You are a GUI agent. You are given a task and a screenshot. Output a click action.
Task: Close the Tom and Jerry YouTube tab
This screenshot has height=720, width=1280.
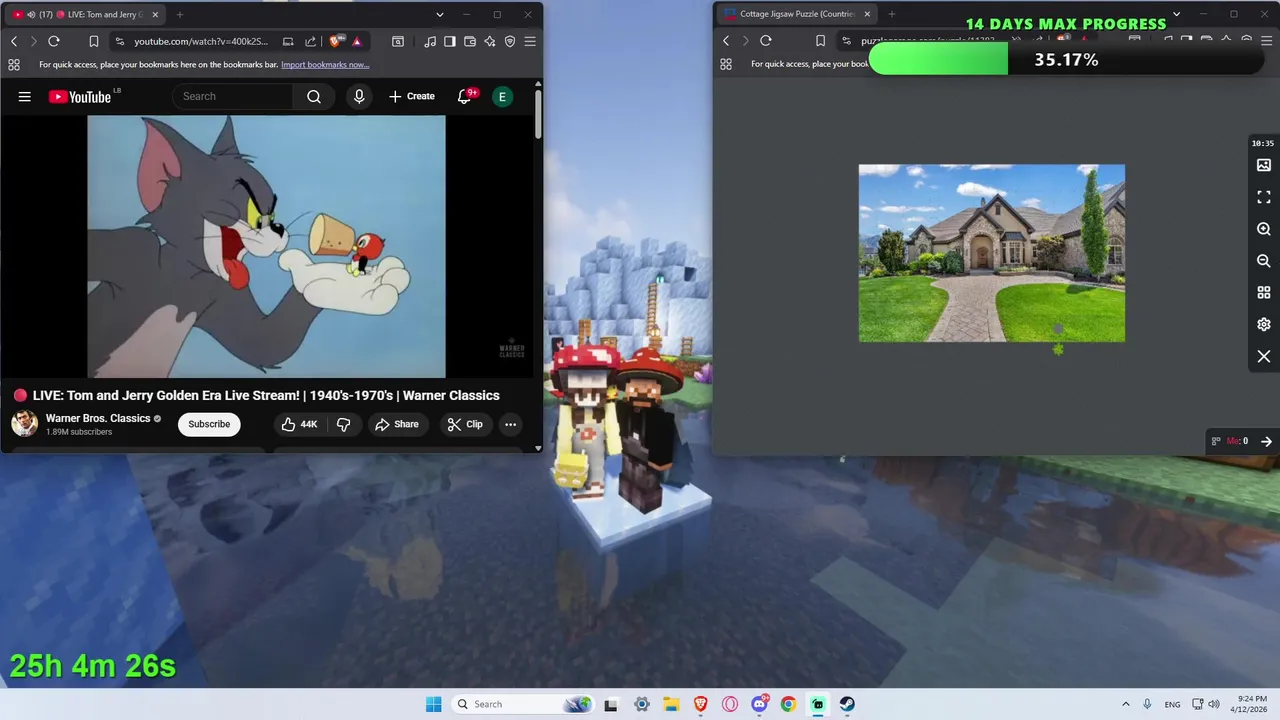tap(155, 15)
